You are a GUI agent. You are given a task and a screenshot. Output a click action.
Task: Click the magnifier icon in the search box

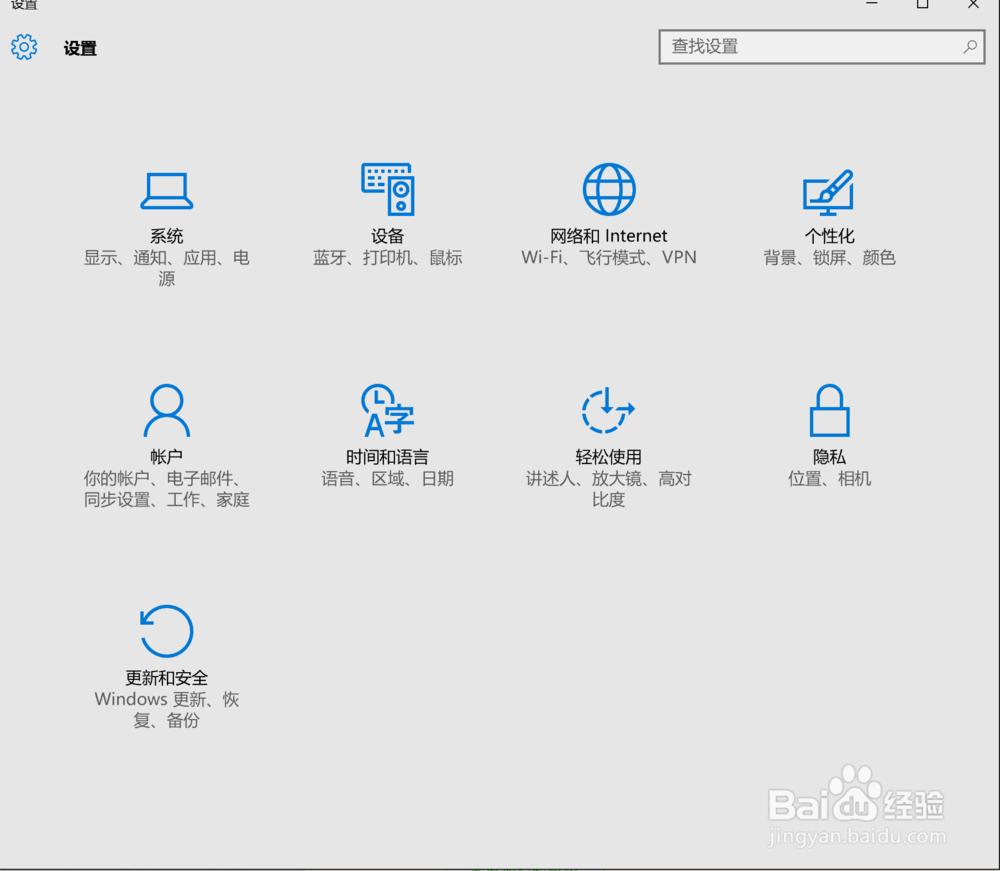pos(970,47)
